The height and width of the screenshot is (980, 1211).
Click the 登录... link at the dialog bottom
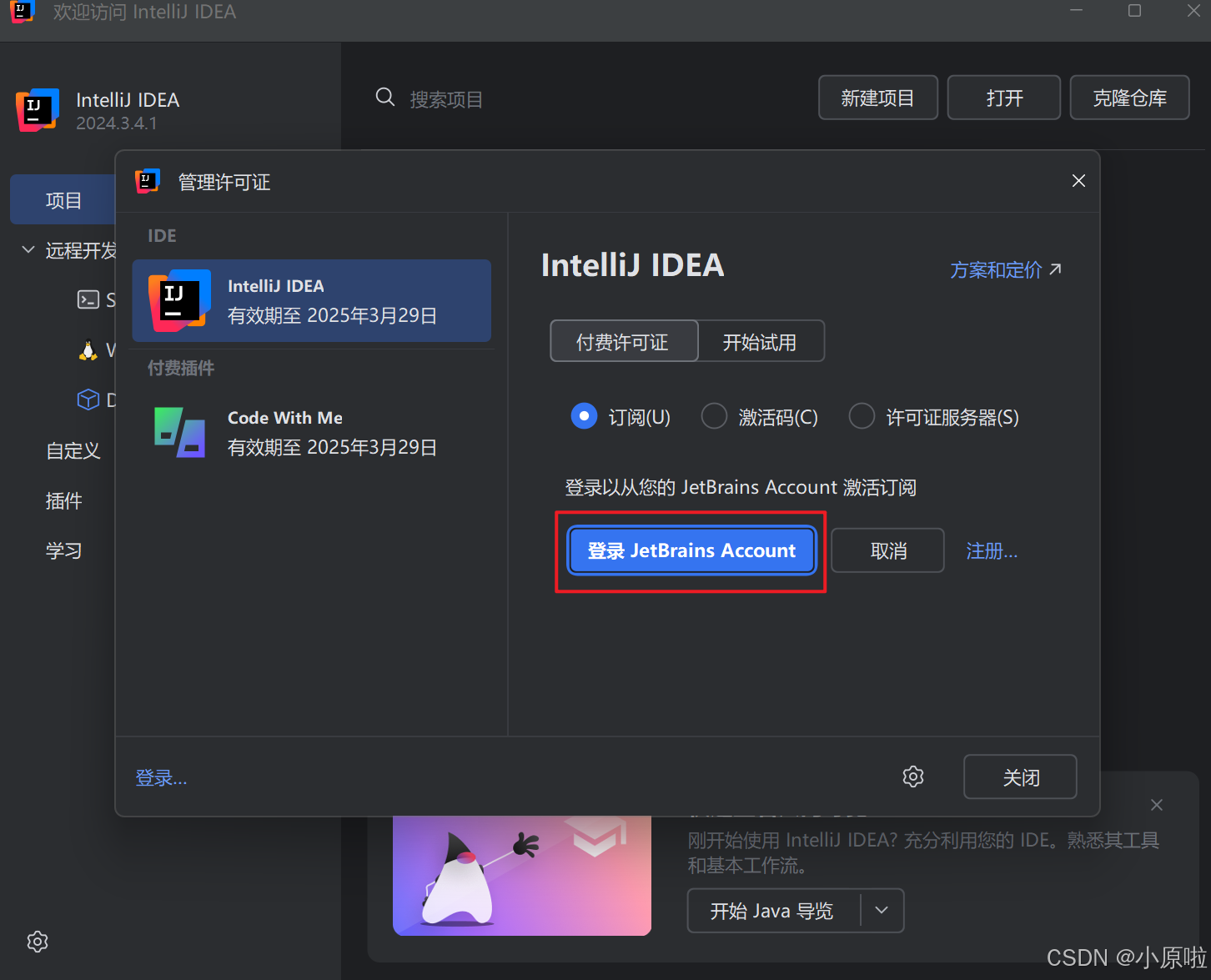pyautogui.click(x=161, y=777)
